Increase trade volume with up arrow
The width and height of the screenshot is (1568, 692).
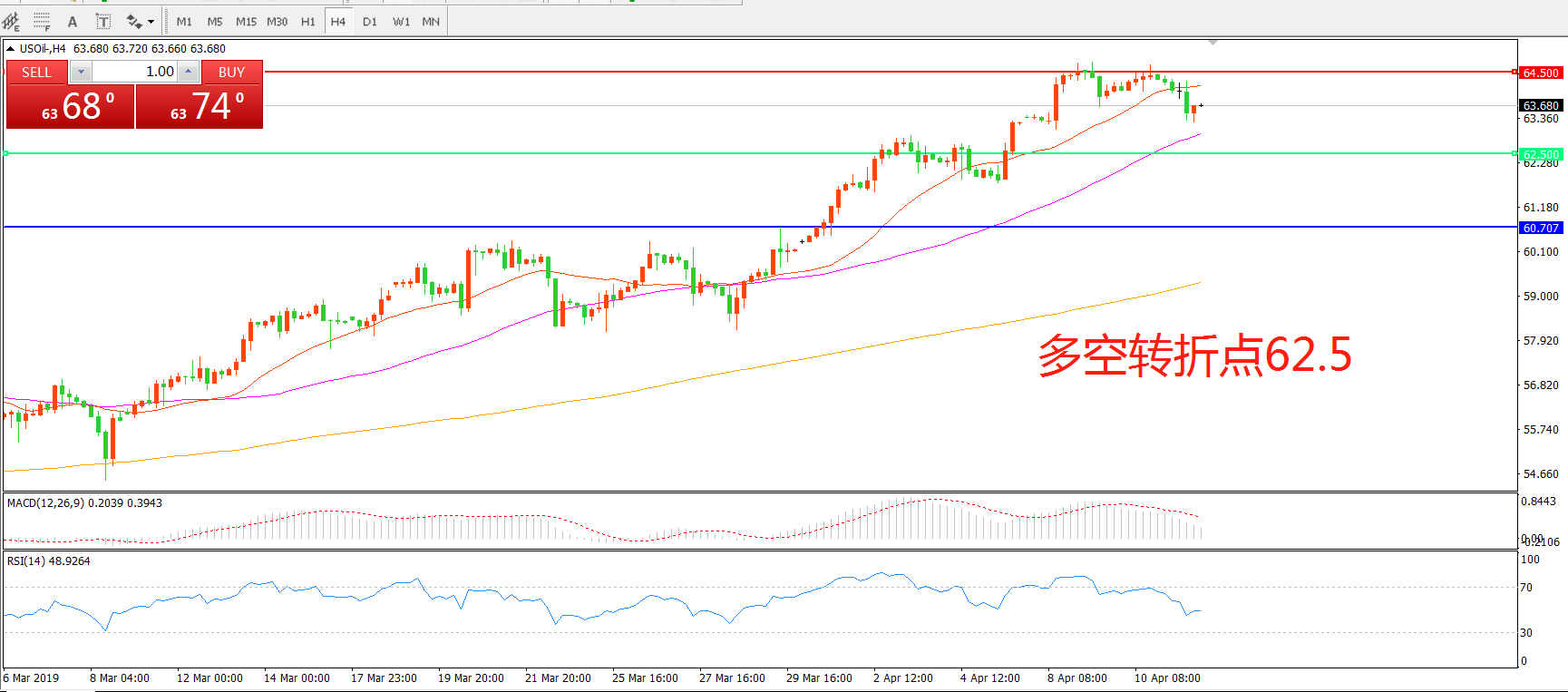[x=188, y=72]
